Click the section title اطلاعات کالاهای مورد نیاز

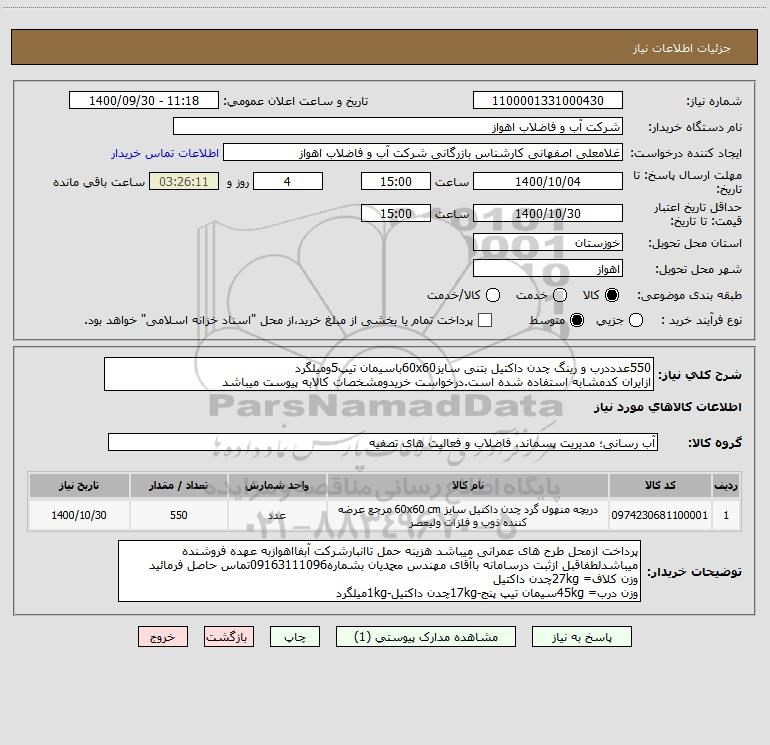point(667,407)
